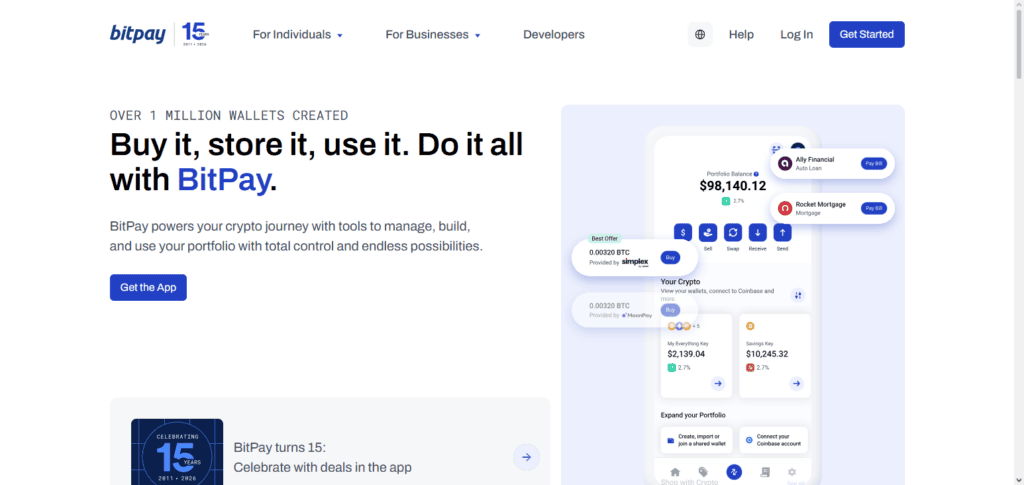Viewport: 1024px width, 485px height.
Task: Tap the Sell icon in the app mockup
Action: 708,232
